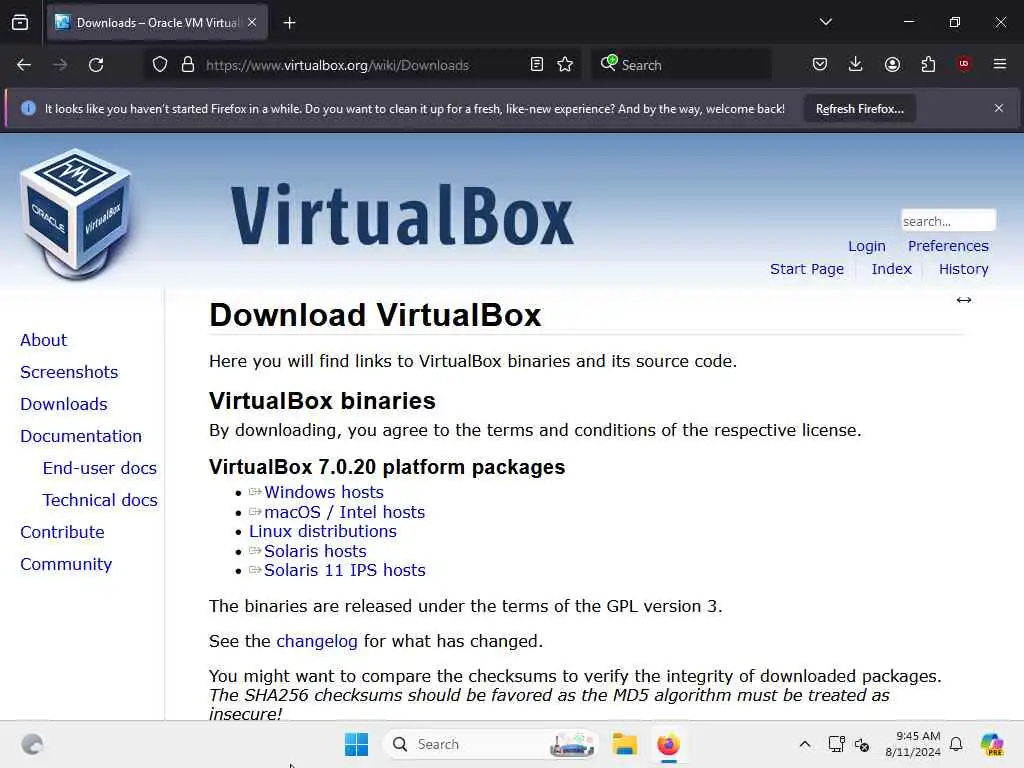Expand the list all tabs dropdown arrow
The image size is (1024, 768).
click(x=826, y=22)
